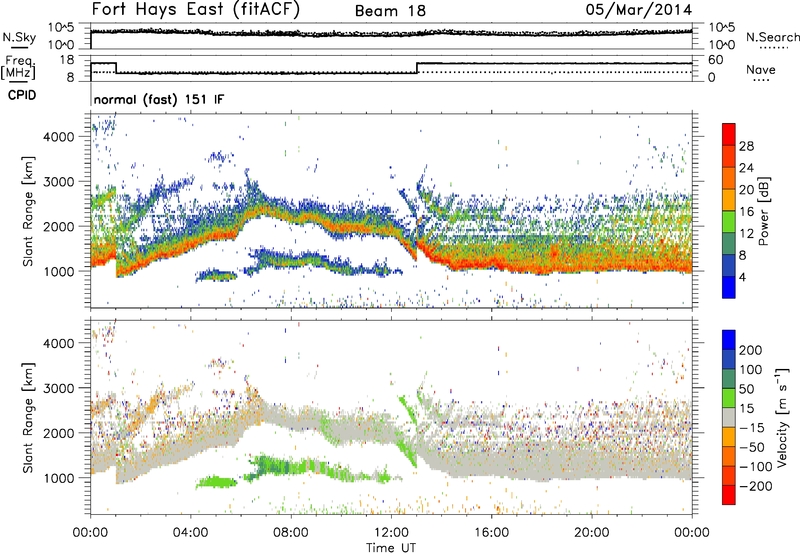Click the title Fort Hays East (fitACF)

tap(195, 9)
